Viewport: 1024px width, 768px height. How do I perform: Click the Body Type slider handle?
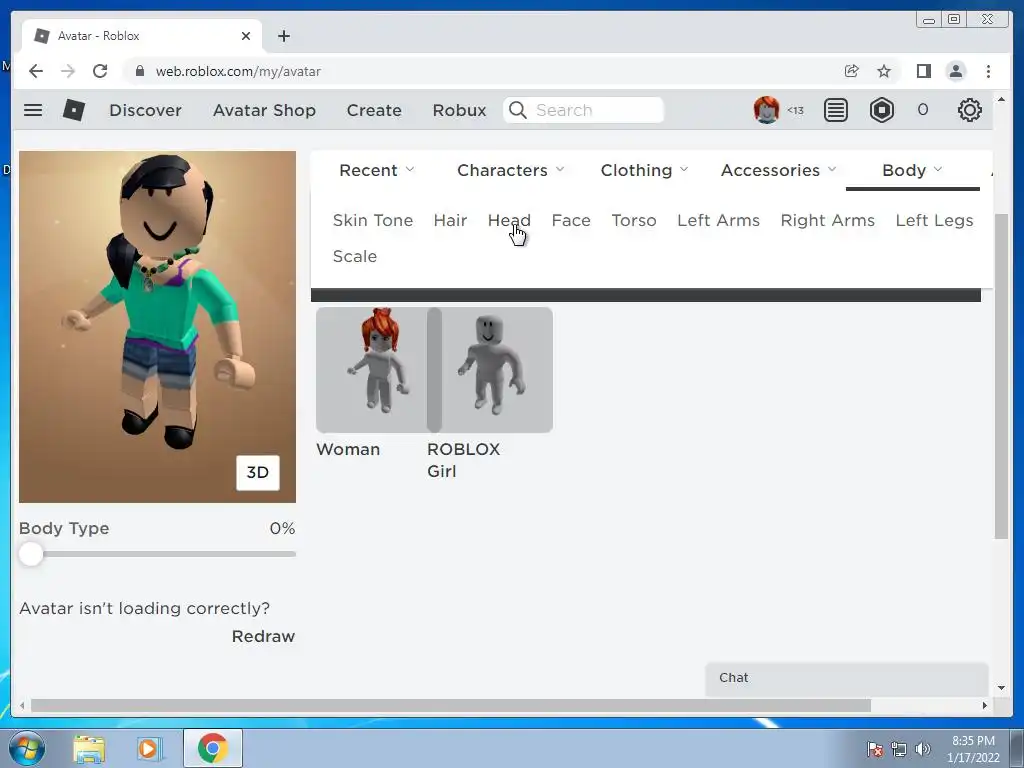coord(31,554)
